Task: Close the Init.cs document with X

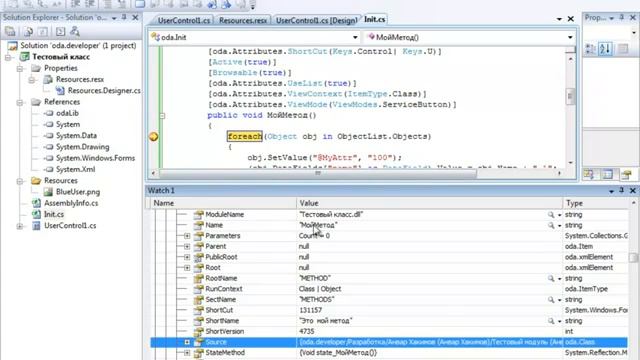Action: pos(571,19)
